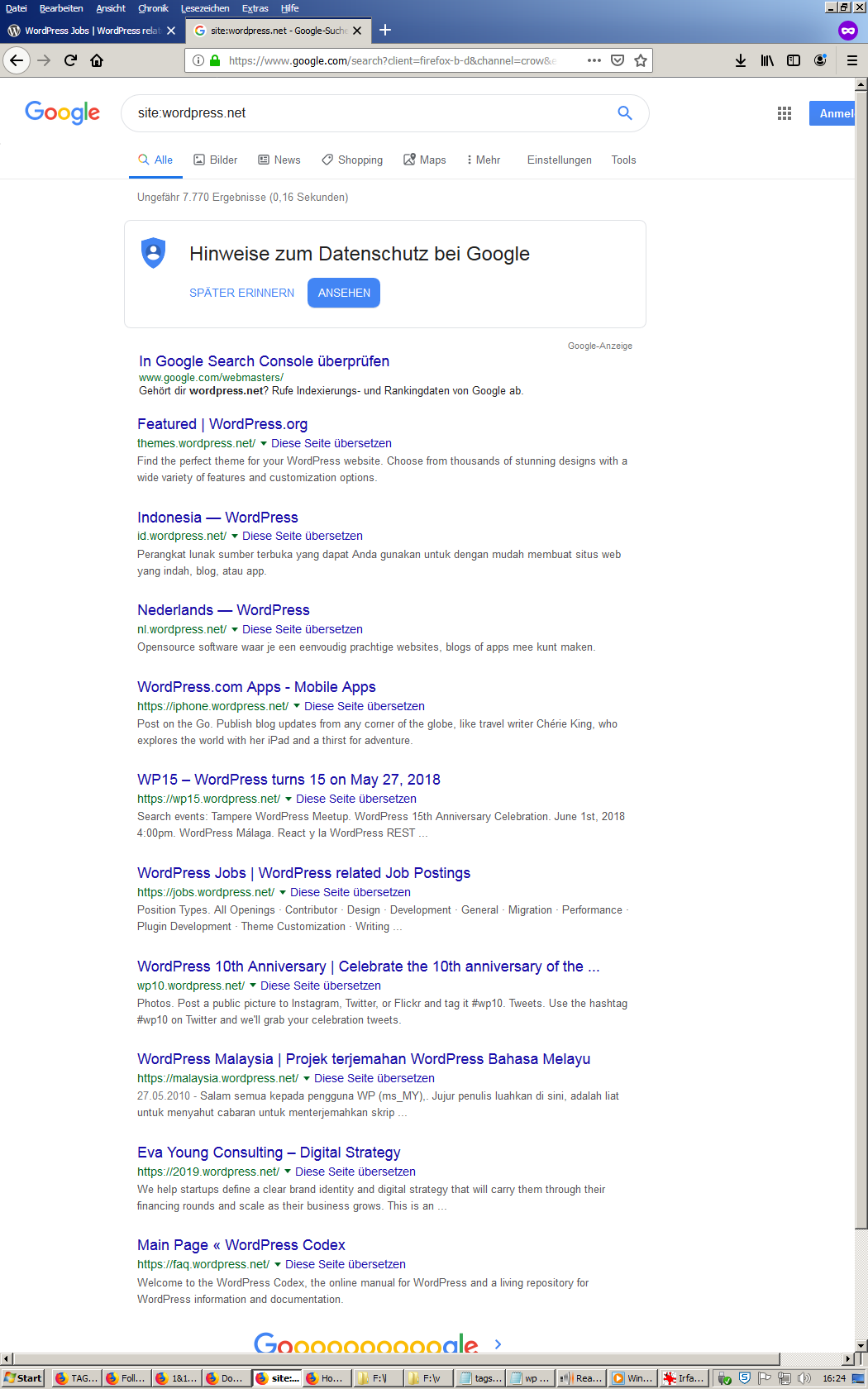Screen dimensions: 868x1389
Task: Open the Google apps grid icon
Action: (x=785, y=113)
